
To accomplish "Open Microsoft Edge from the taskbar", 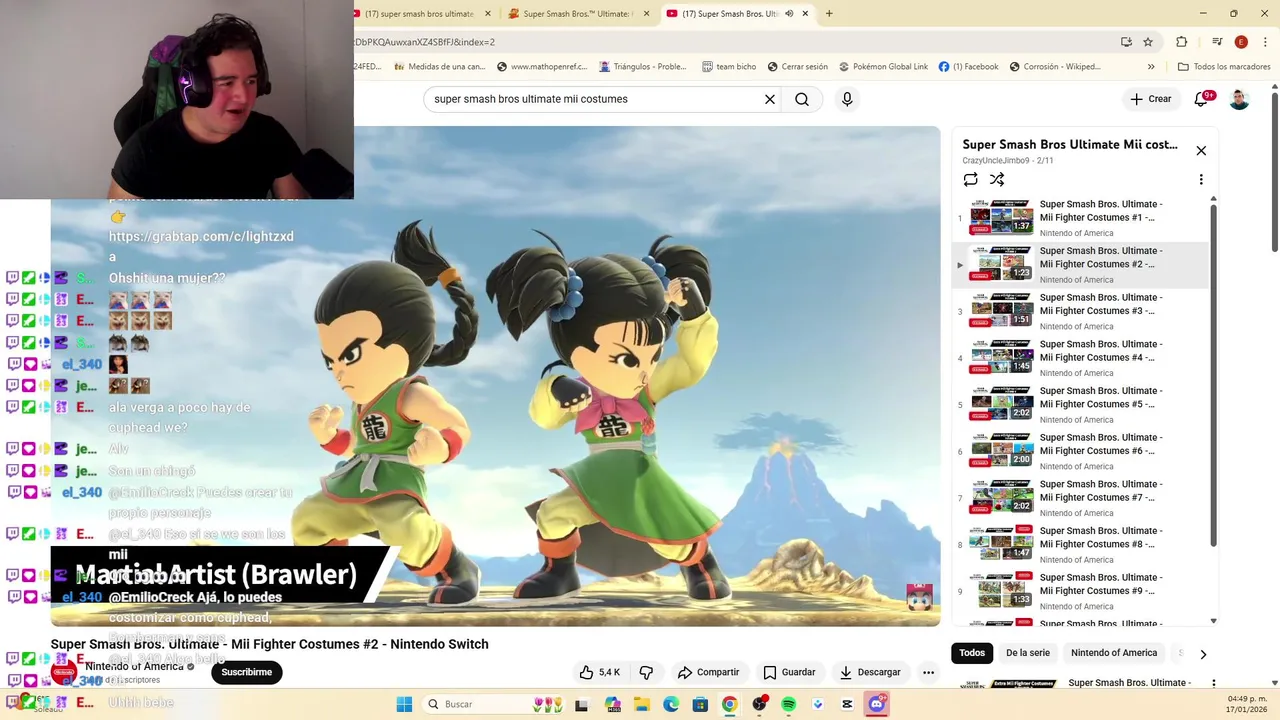I will [671, 704].
